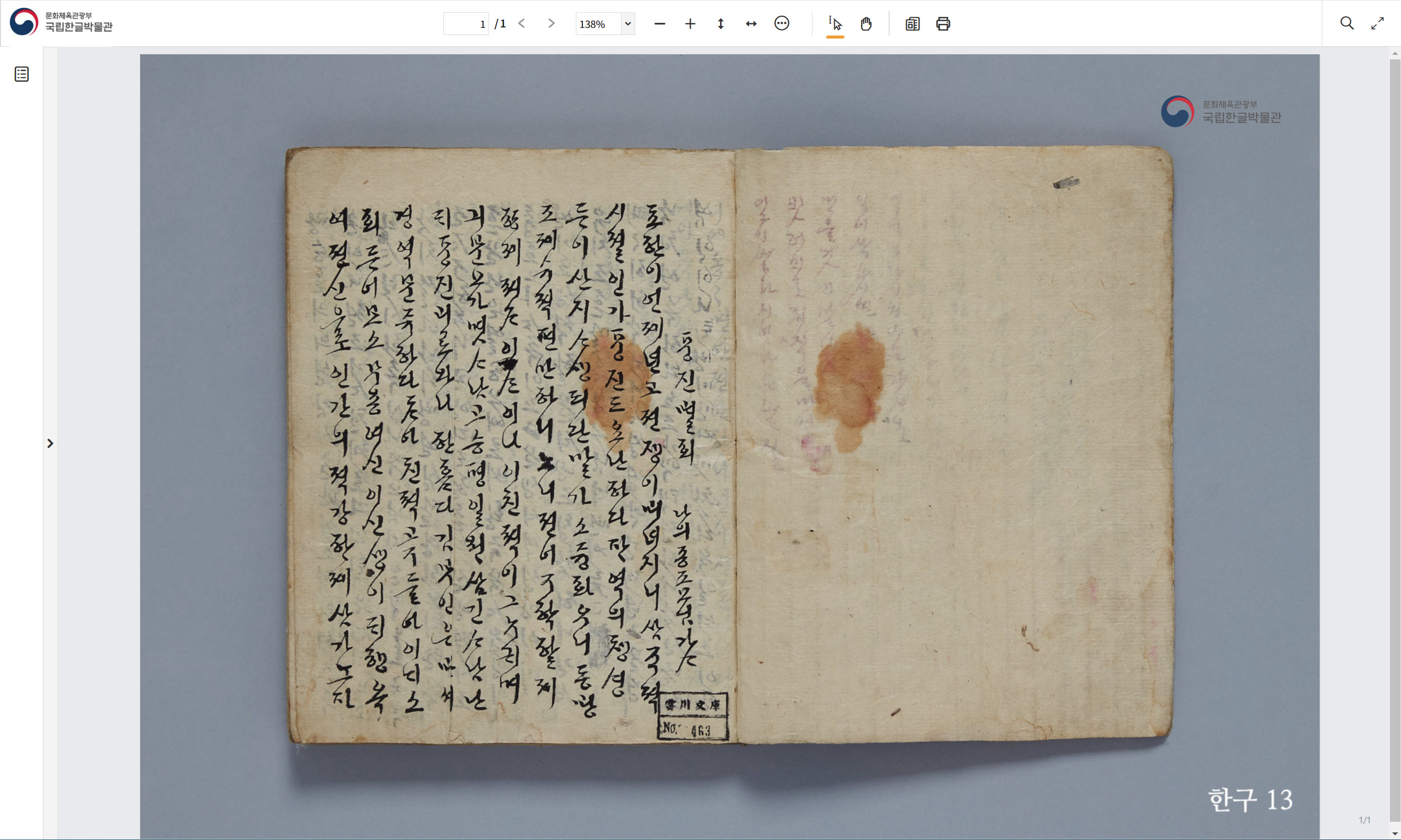Viewport: 1401px width, 840px height.
Task: Print the document with printer icon
Action: coord(943,24)
